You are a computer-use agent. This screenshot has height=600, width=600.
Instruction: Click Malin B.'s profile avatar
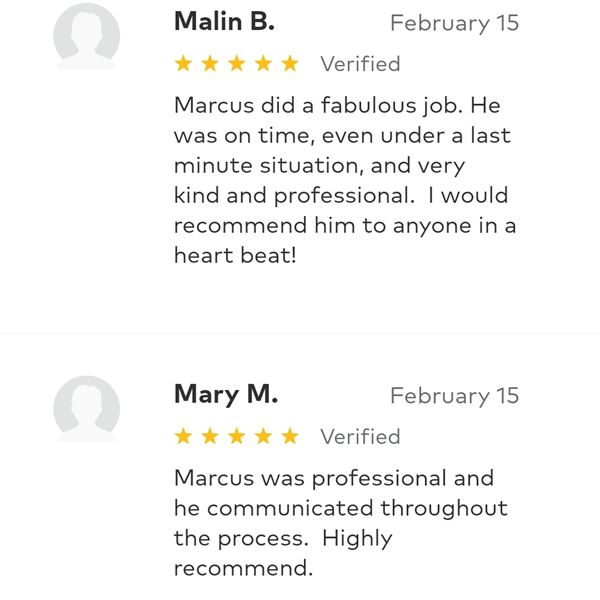coord(86,35)
